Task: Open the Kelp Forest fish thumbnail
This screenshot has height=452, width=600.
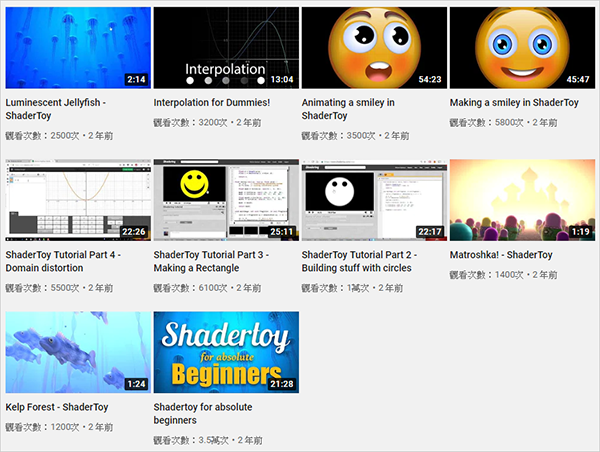Action: 78,352
